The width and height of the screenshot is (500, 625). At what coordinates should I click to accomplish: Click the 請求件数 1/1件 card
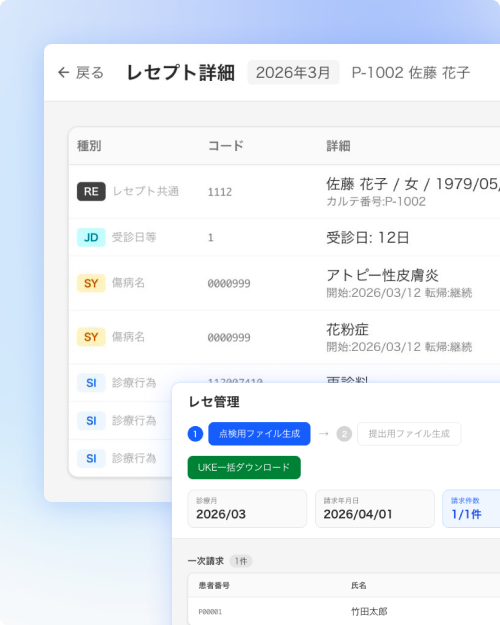(471, 509)
